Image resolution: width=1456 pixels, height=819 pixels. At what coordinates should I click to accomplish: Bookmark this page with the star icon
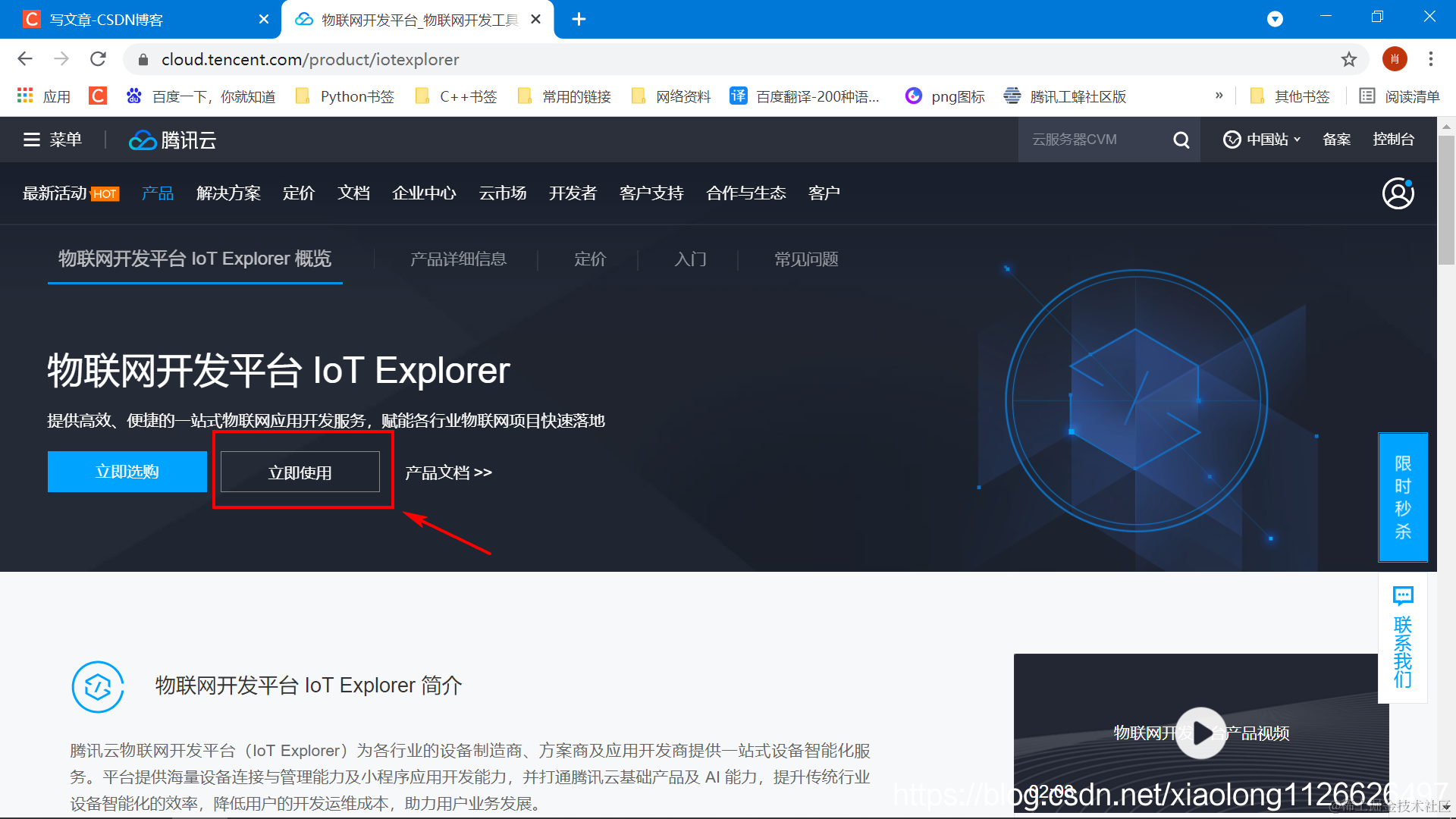pyautogui.click(x=1348, y=59)
